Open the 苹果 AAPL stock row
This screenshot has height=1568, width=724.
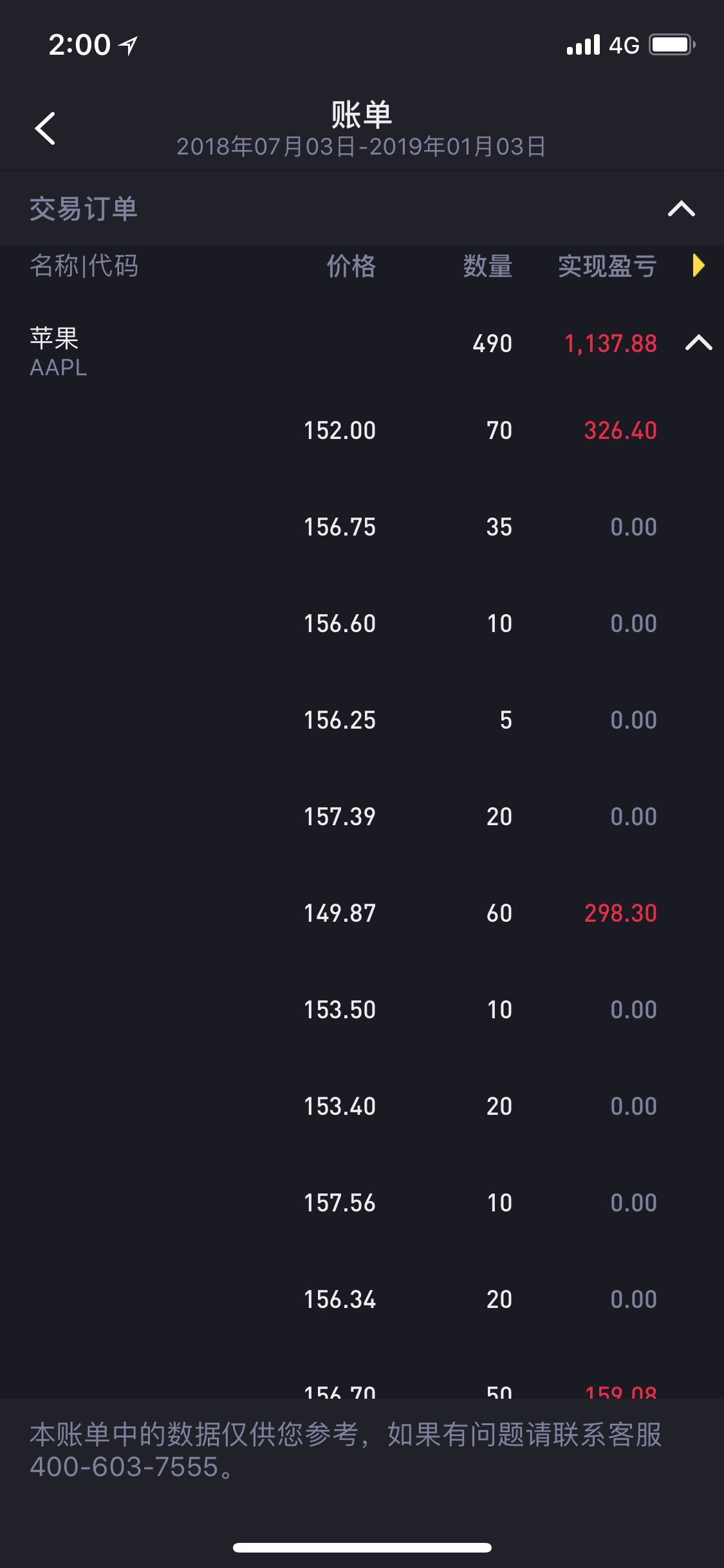pyautogui.click(x=58, y=351)
